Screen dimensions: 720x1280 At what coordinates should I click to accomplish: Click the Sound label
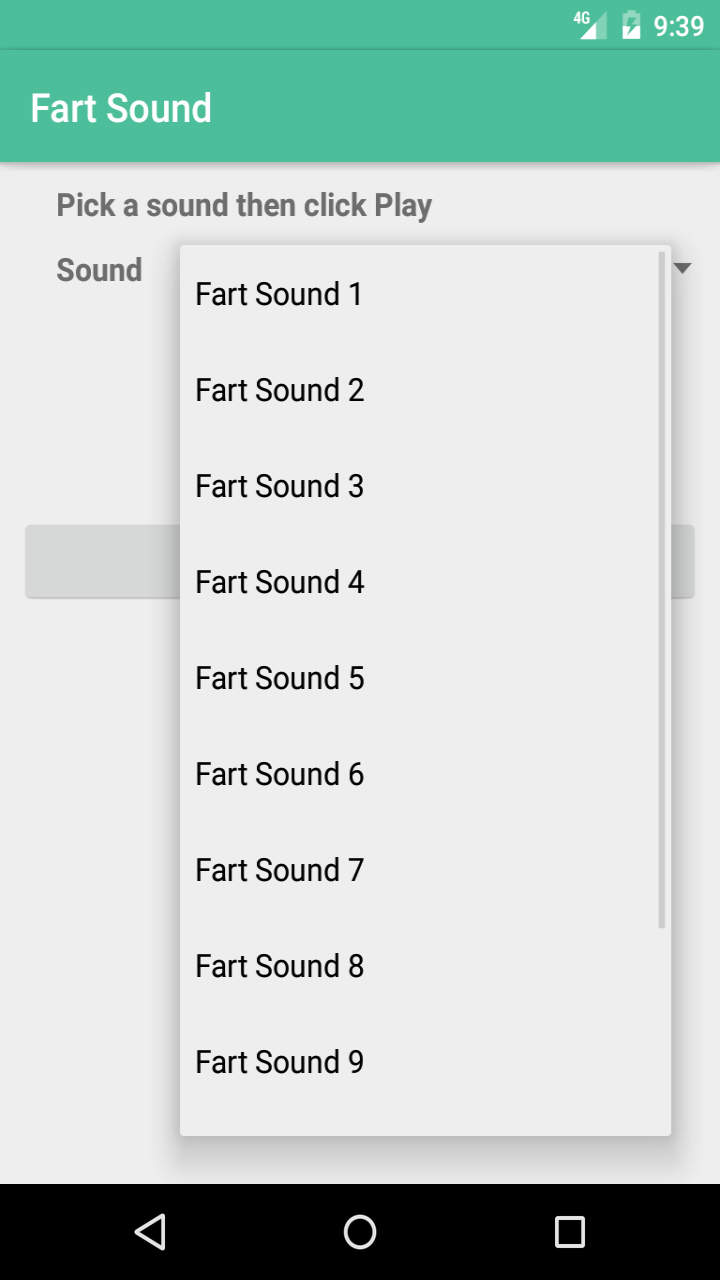(x=98, y=269)
